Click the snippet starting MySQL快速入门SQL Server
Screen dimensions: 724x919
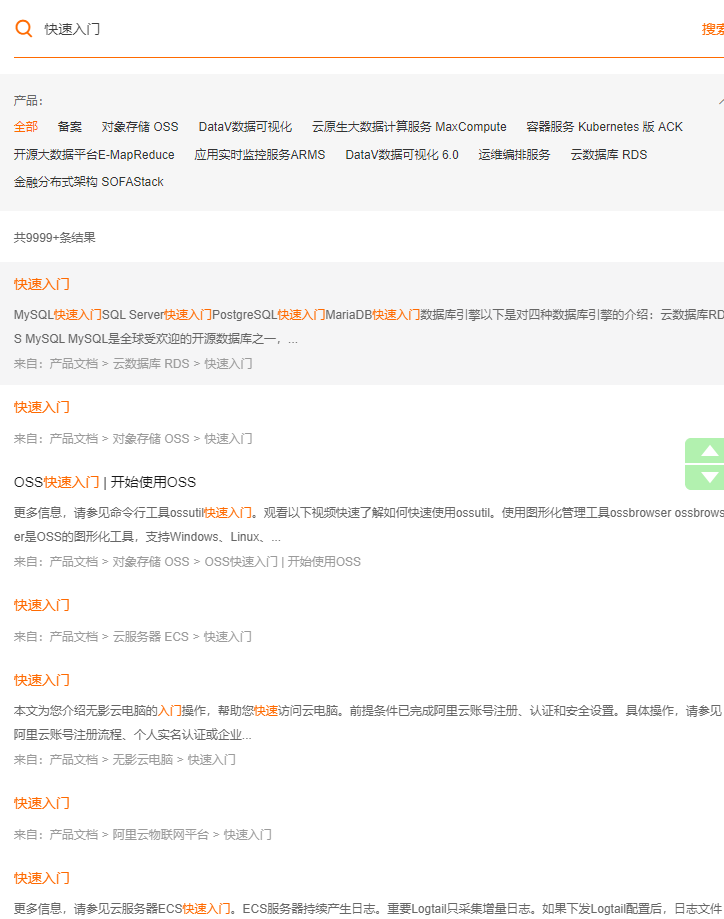369,327
